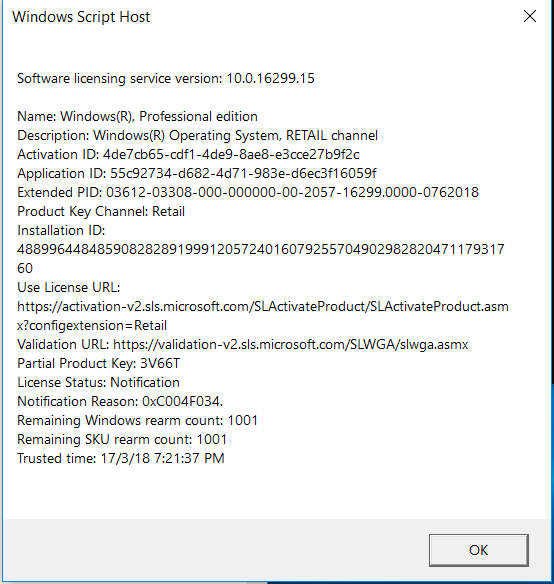
Task: Click the Name: Windows(R), Professional edition line
Action: [x=137, y=117]
